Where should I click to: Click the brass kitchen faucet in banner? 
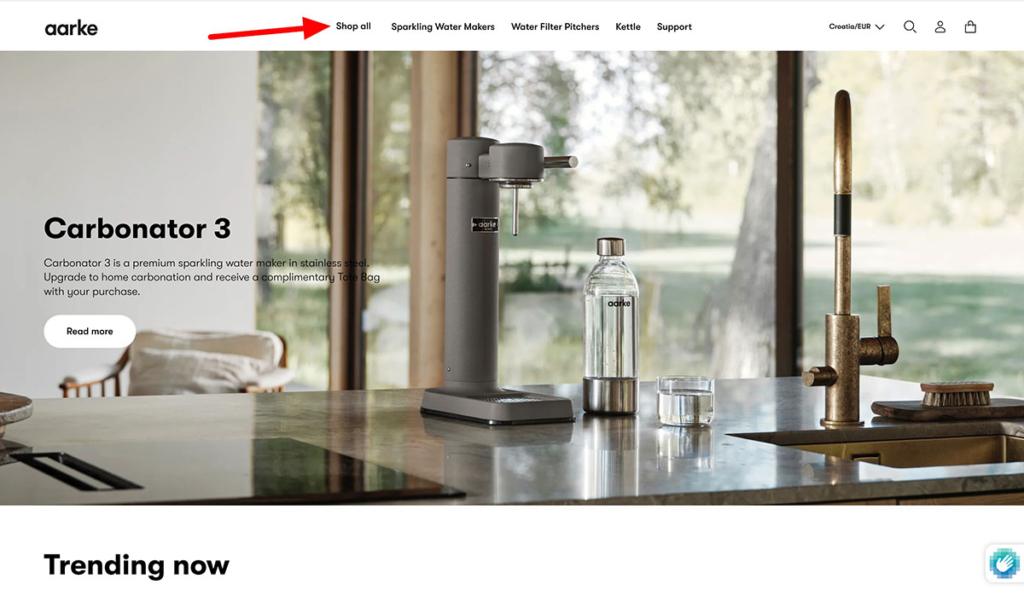[x=849, y=261]
